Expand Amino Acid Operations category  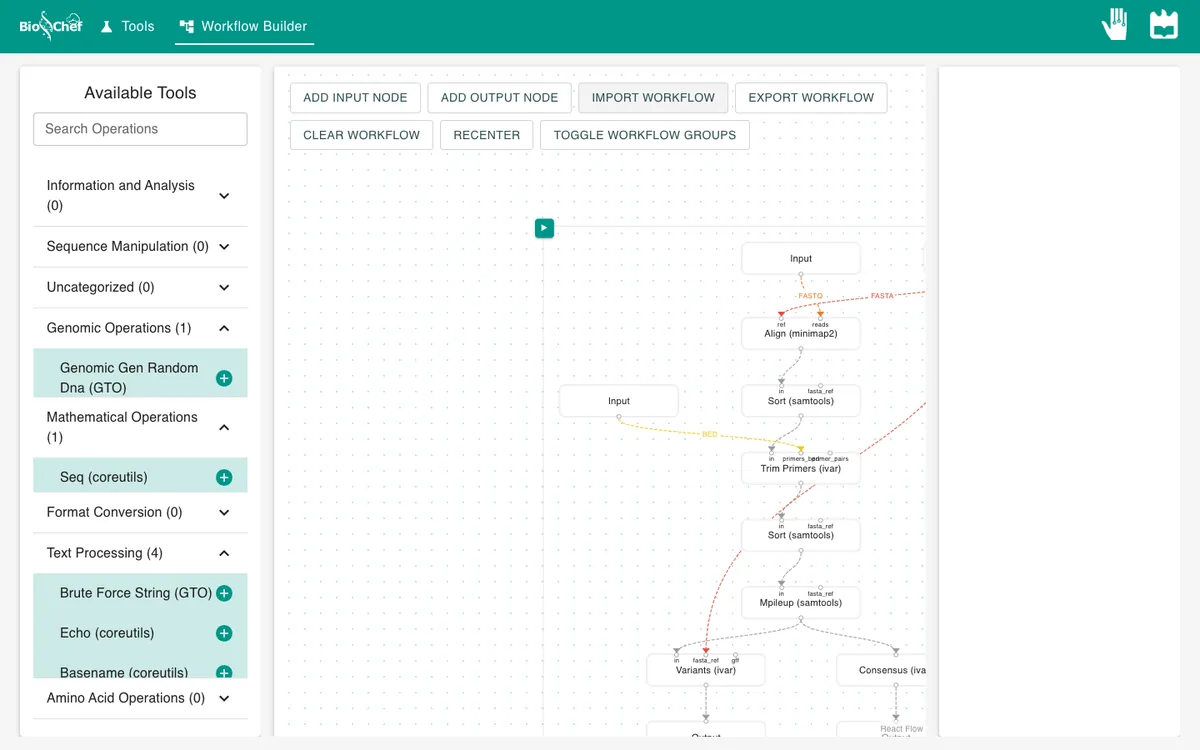point(140,698)
